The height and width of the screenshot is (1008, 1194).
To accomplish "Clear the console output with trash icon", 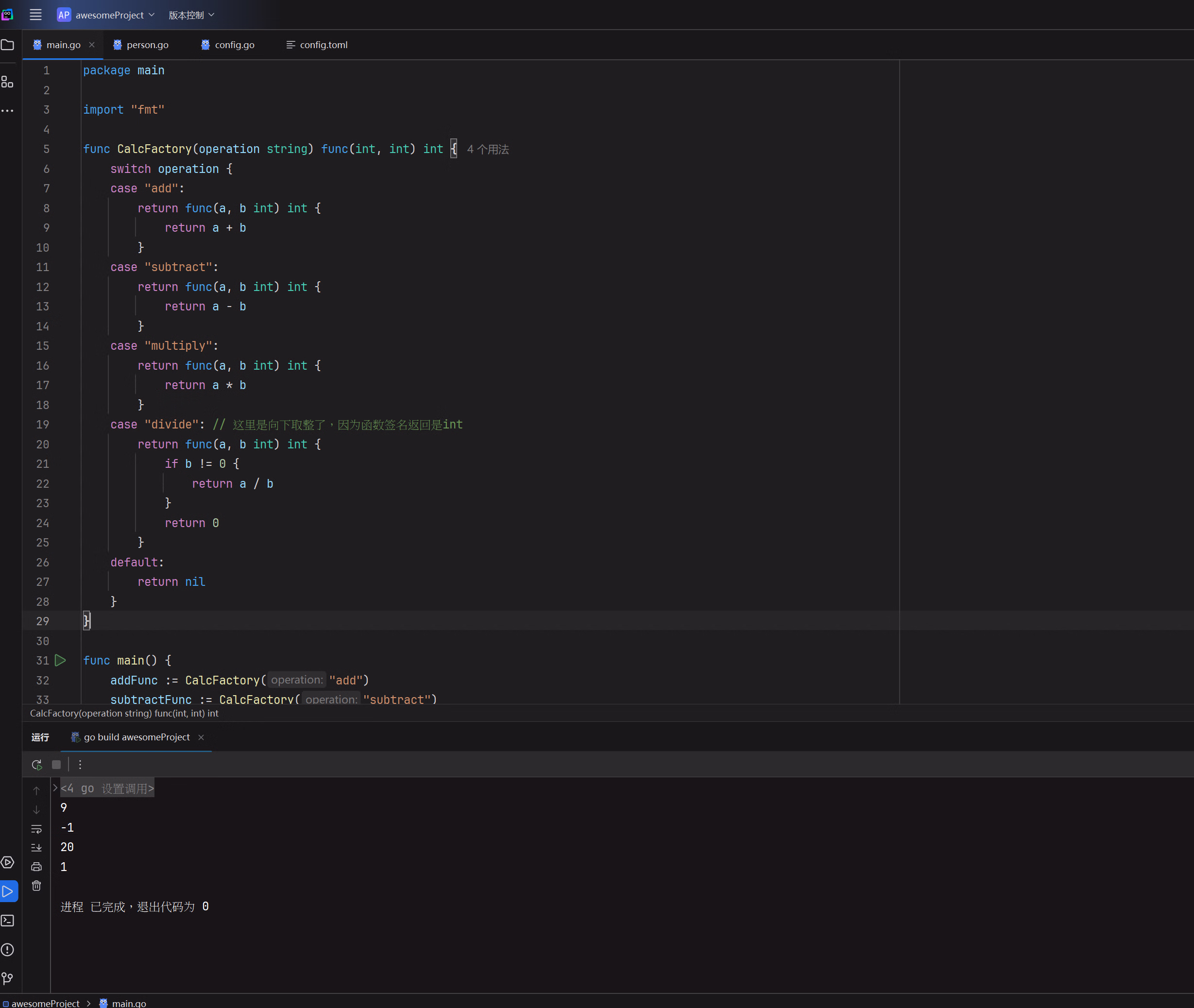I will [x=36, y=886].
